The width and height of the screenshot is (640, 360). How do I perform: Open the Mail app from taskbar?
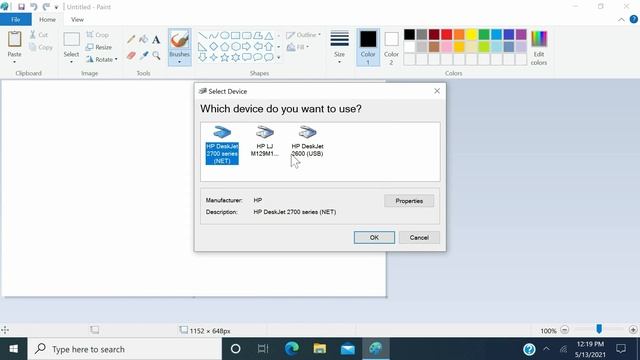(348, 349)
